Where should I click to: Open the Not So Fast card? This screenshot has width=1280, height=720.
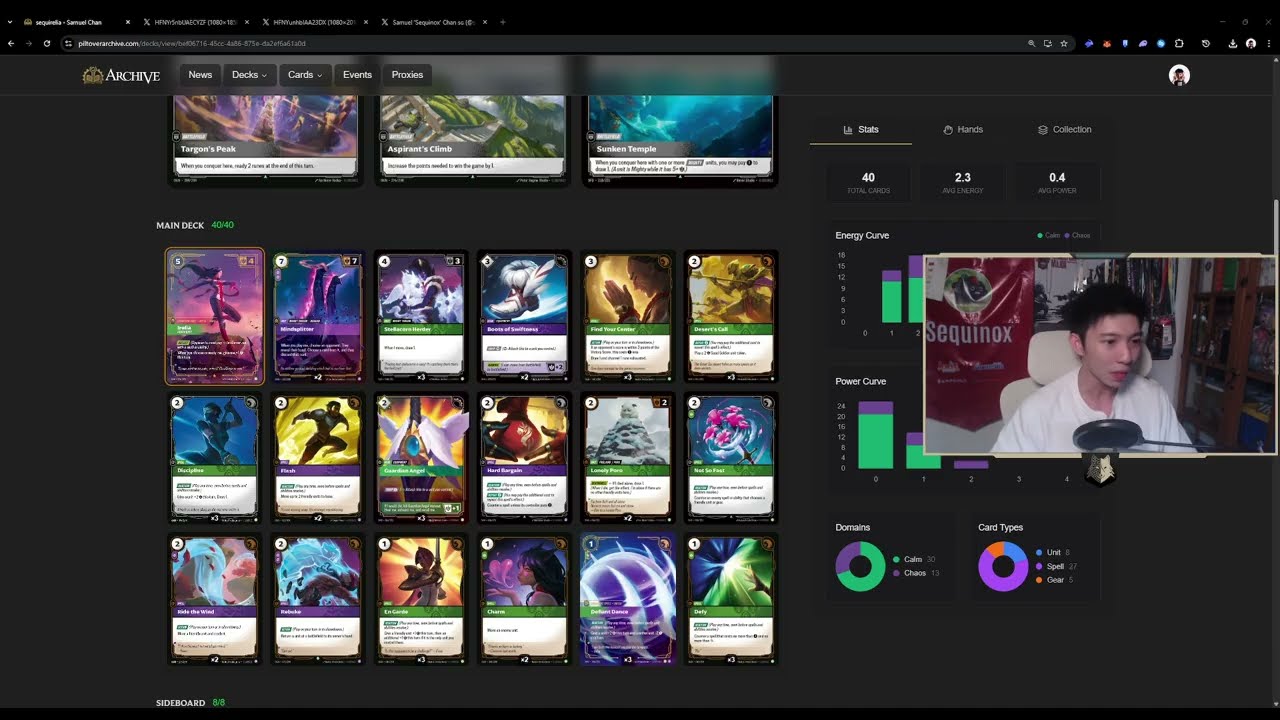click(731, 458)
